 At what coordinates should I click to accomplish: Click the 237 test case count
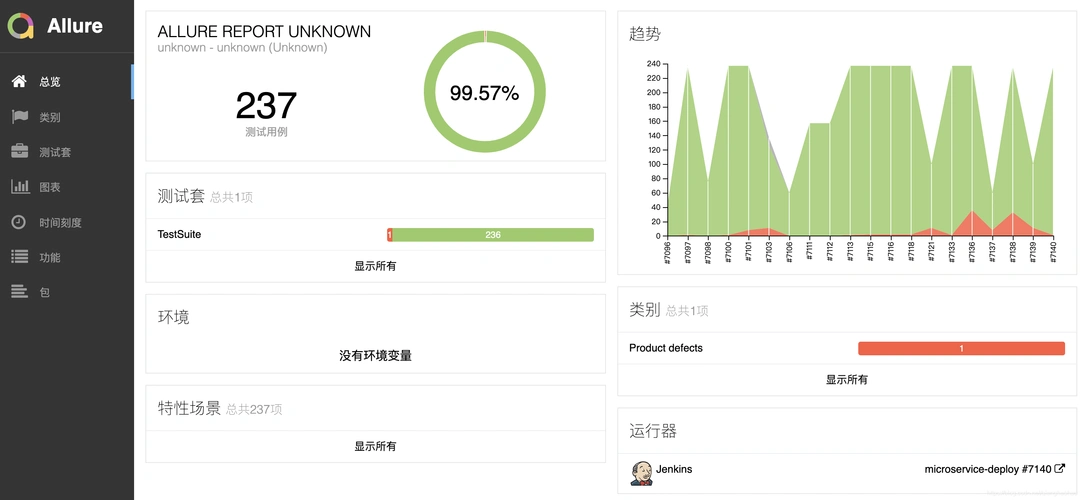pyautogui.click(x=266, y=106)
